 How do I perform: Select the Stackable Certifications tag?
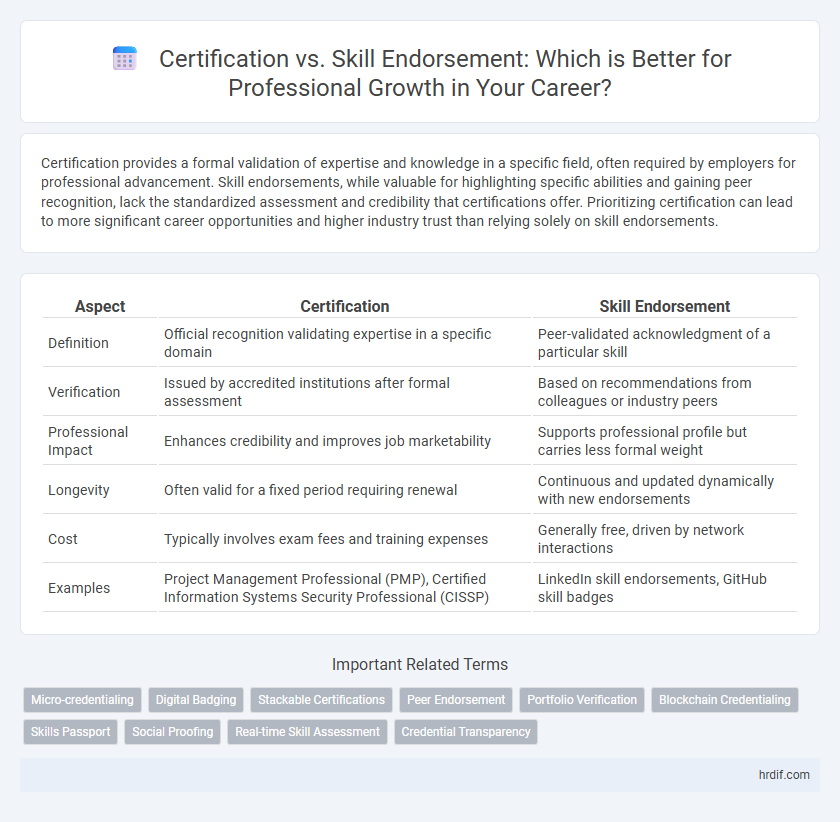[x=321, y=700]
